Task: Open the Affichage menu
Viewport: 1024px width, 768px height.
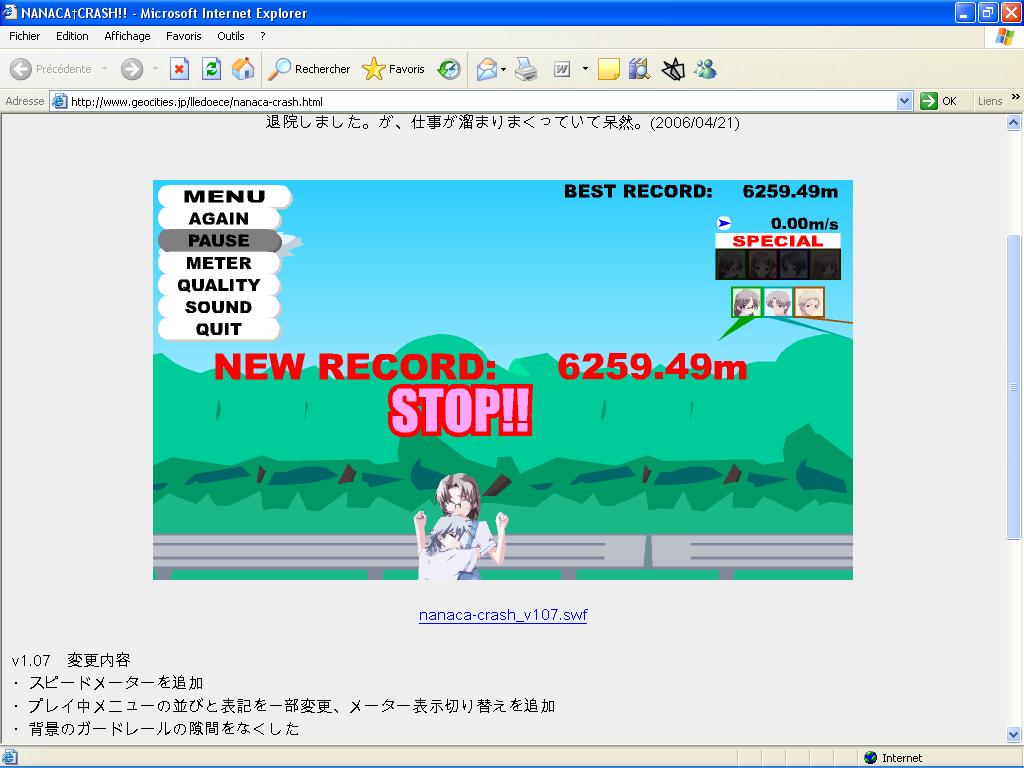Action: pos(127,36)
